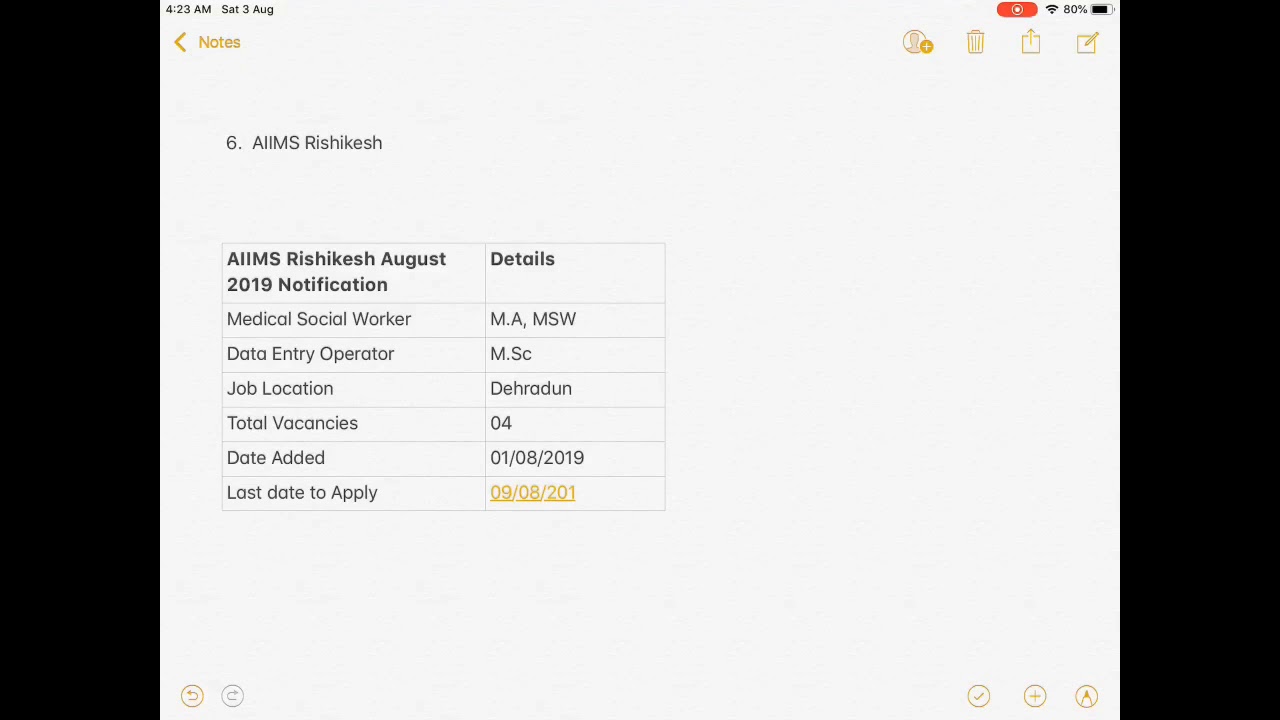Tap the undo arrow icon
Screen dimensions: 1280x720
[x=192, y=696]
